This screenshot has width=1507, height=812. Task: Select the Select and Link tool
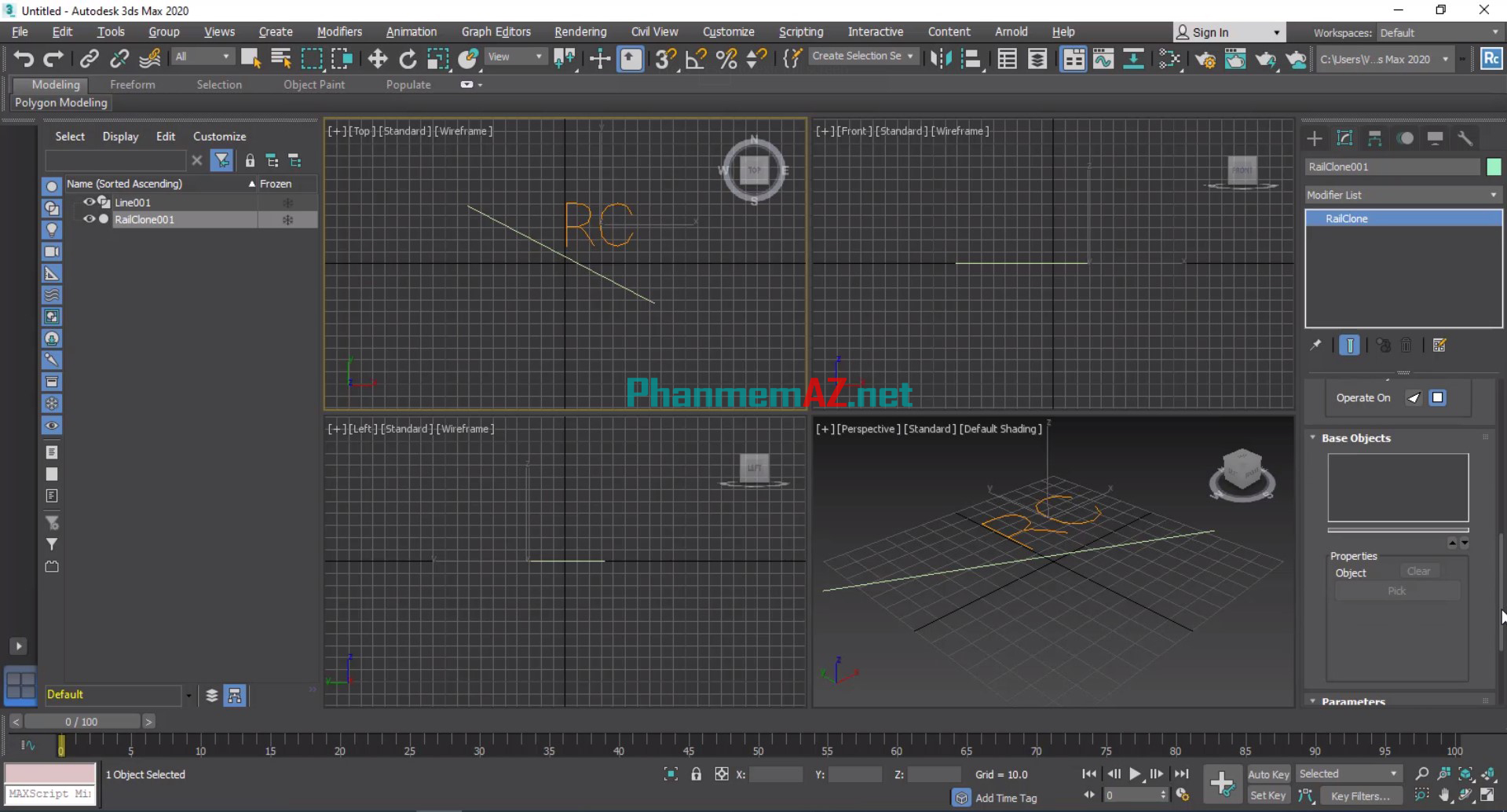click(89, 58)
